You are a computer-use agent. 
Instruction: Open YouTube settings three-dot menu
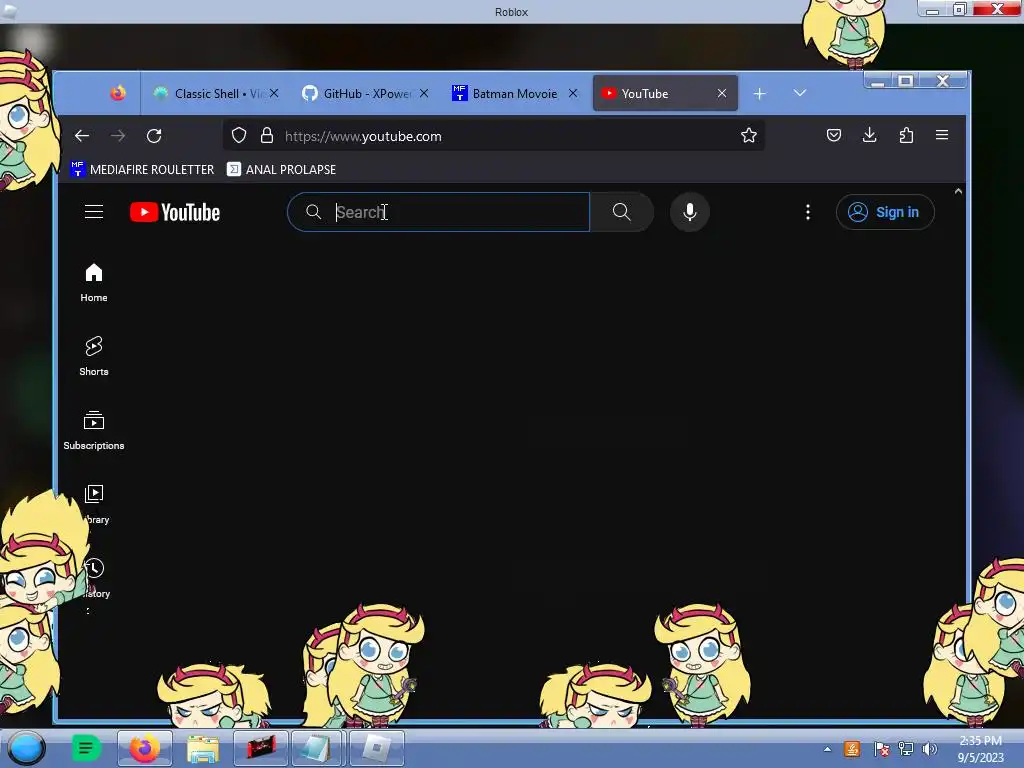tap(808, 212)
